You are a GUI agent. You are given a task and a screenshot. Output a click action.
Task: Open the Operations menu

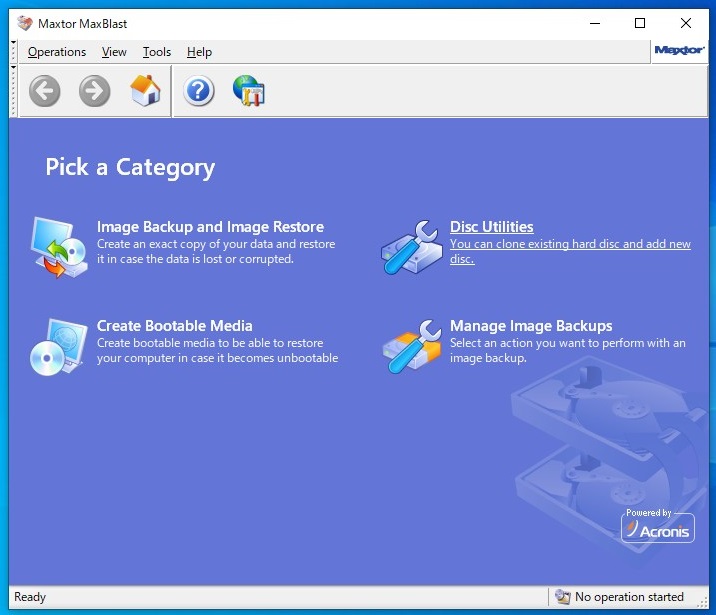point(57,52)
